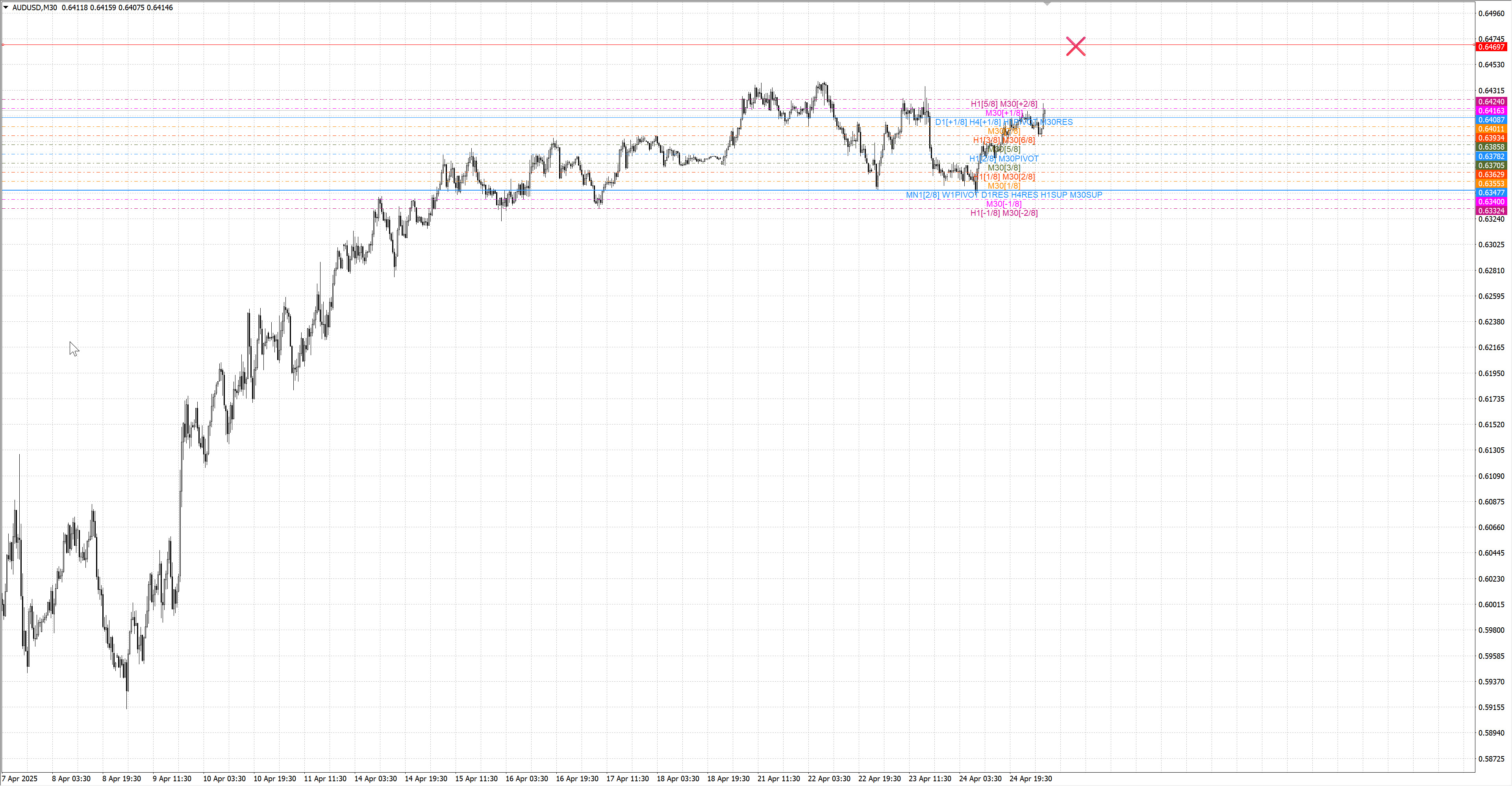Click the '7 Apr 2025' date label
Screen dimensions: 1512x786
20,779
